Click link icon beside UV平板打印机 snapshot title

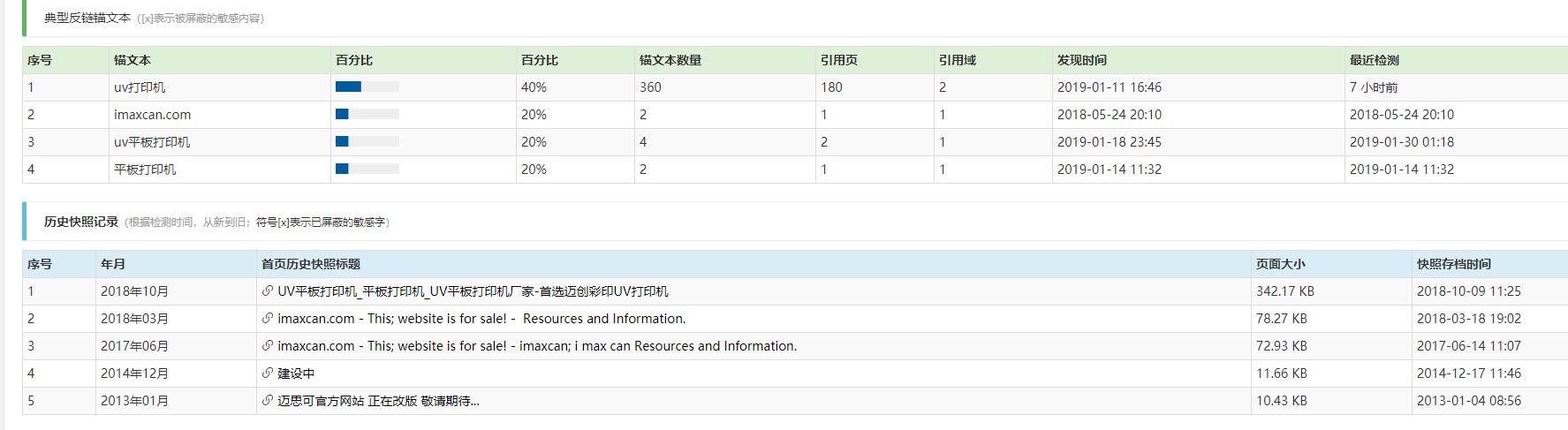point(268,291)
